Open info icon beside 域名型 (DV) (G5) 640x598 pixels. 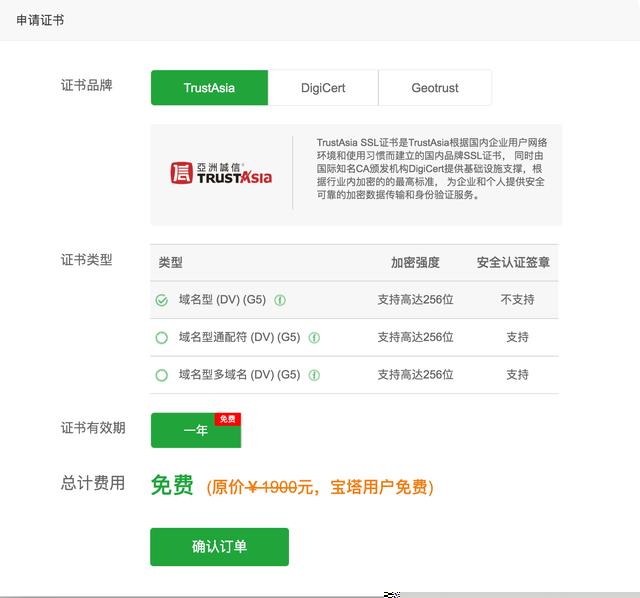(280, 300)
